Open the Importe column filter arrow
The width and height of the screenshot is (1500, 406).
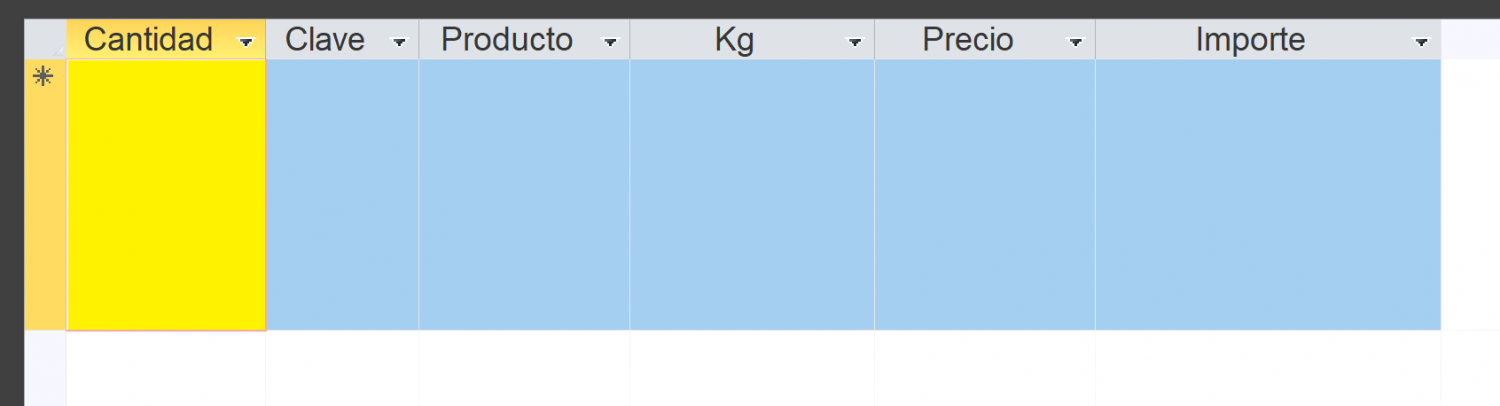click(x=1421, y=42)
